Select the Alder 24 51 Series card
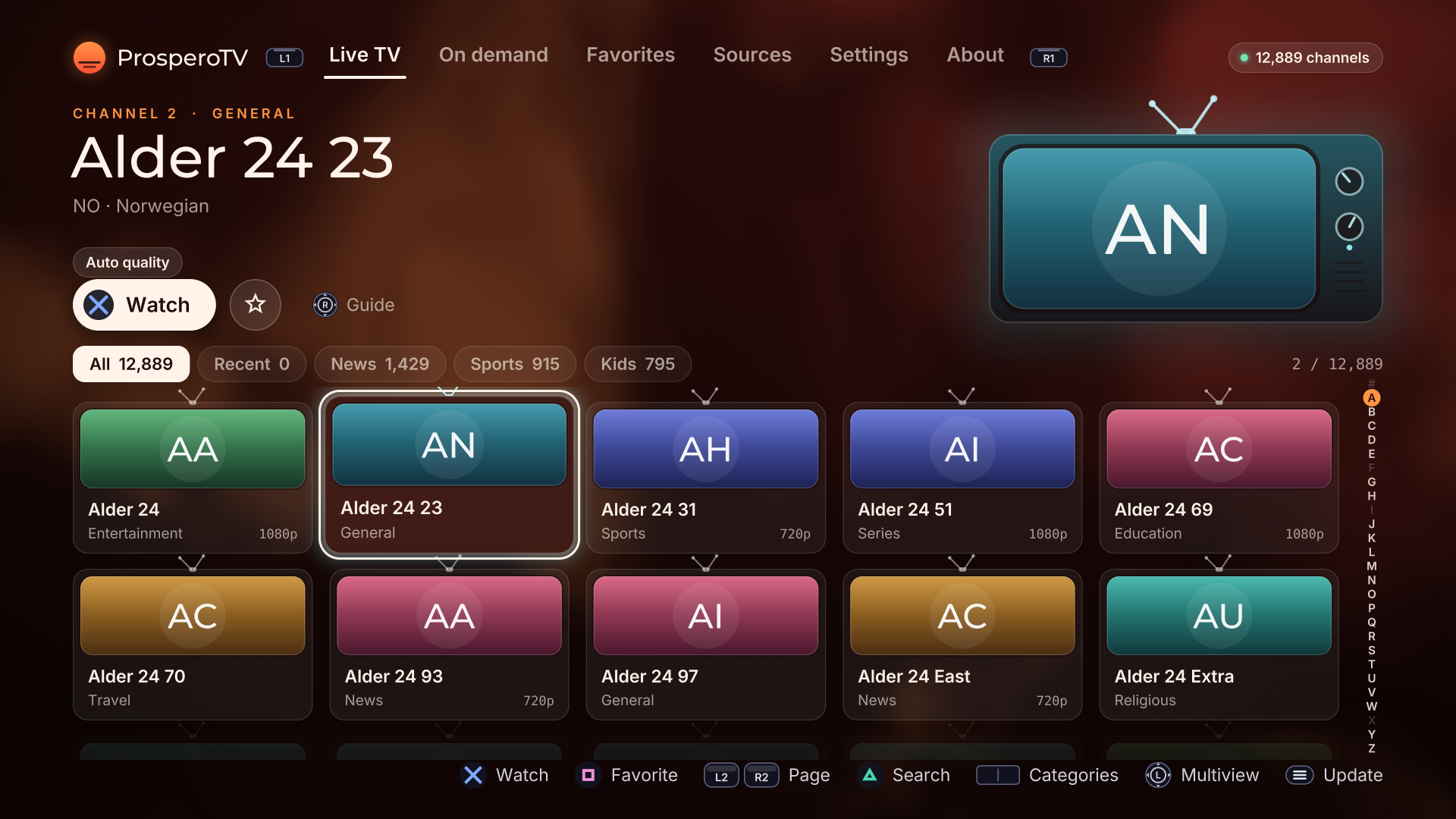The width and height of the screenshot is (1456, 819). point(962,478)
